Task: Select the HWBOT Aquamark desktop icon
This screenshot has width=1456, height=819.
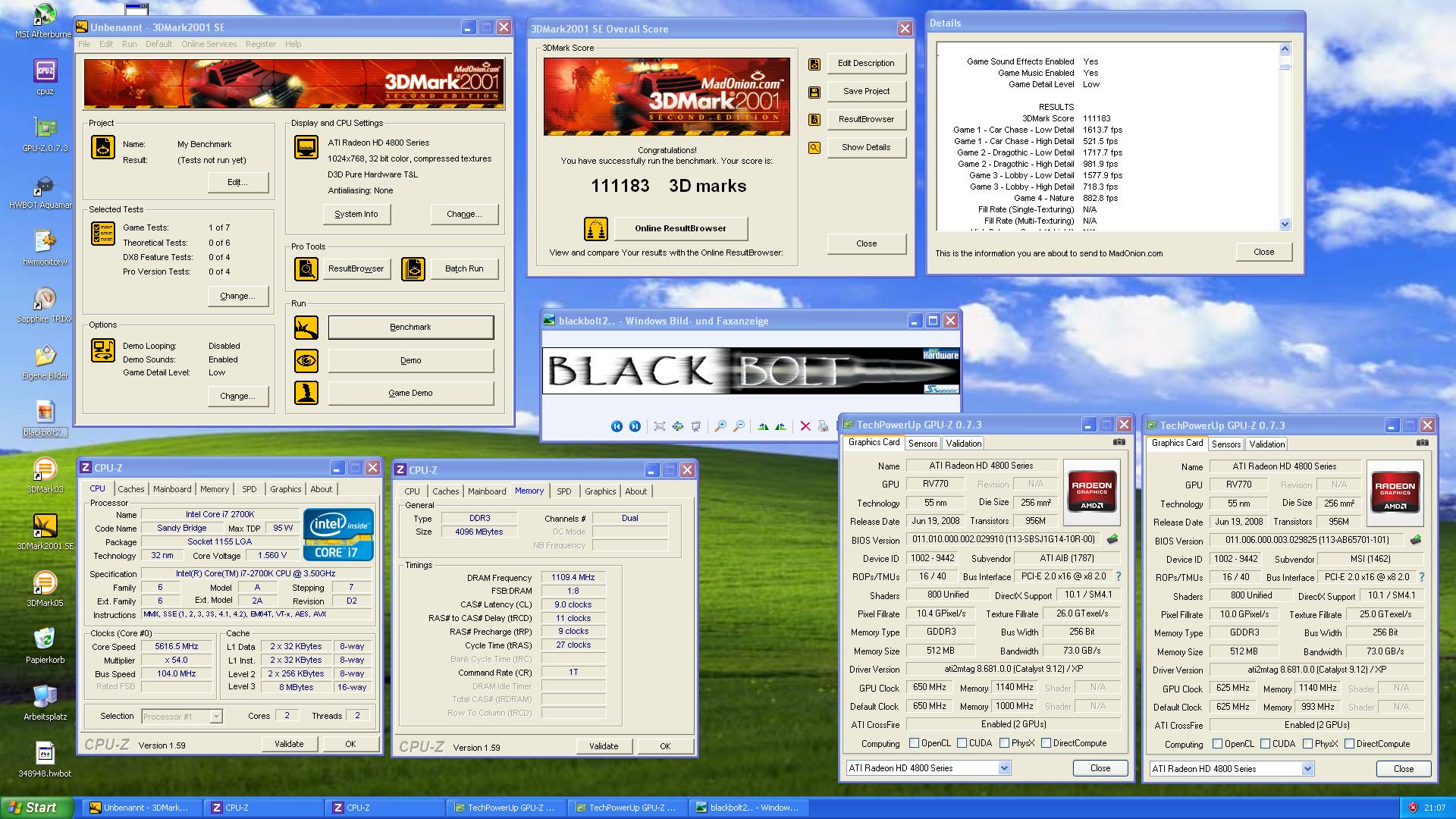Action: (x=41, y=191)
